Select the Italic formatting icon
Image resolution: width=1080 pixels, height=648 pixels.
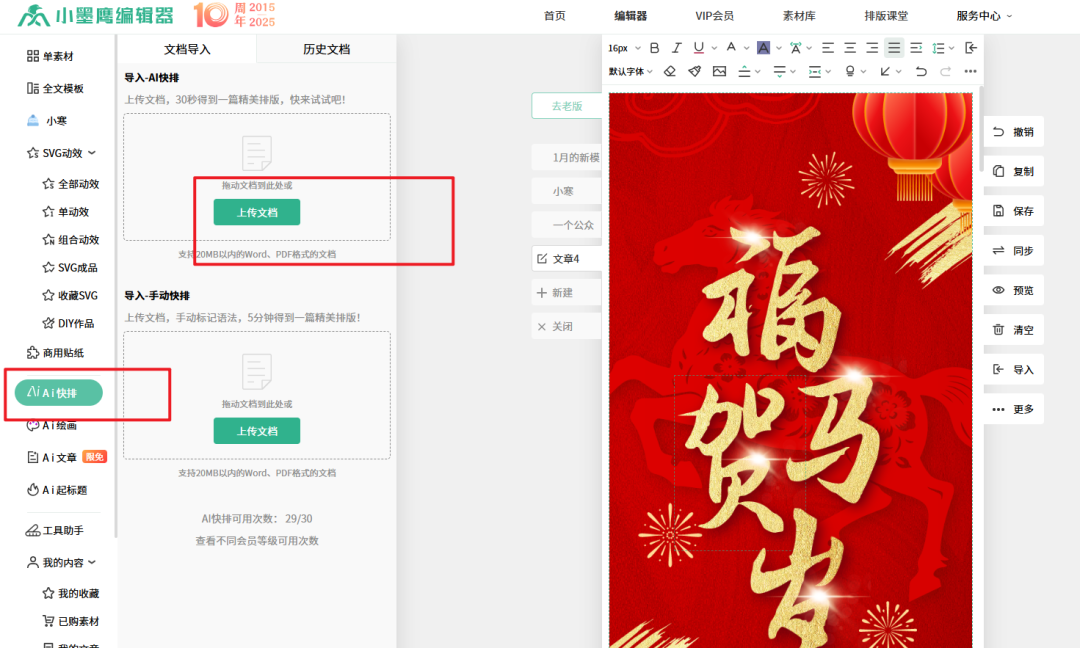click(x=676, y=47)
